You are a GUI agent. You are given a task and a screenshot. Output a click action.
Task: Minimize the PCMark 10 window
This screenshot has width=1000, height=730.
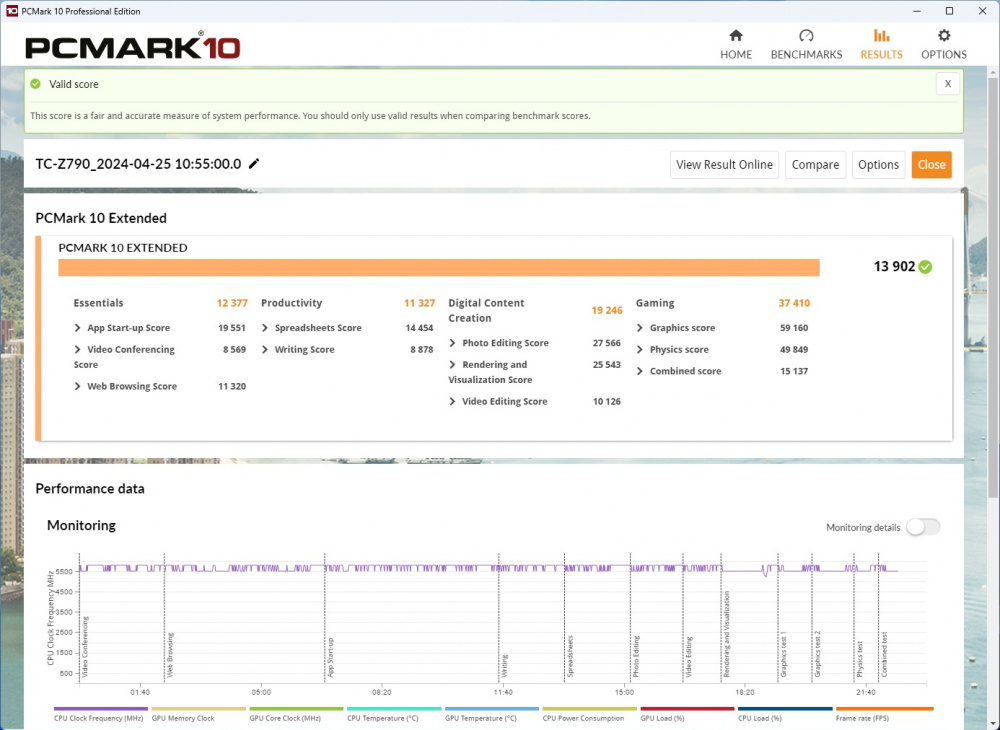(916, 11)
